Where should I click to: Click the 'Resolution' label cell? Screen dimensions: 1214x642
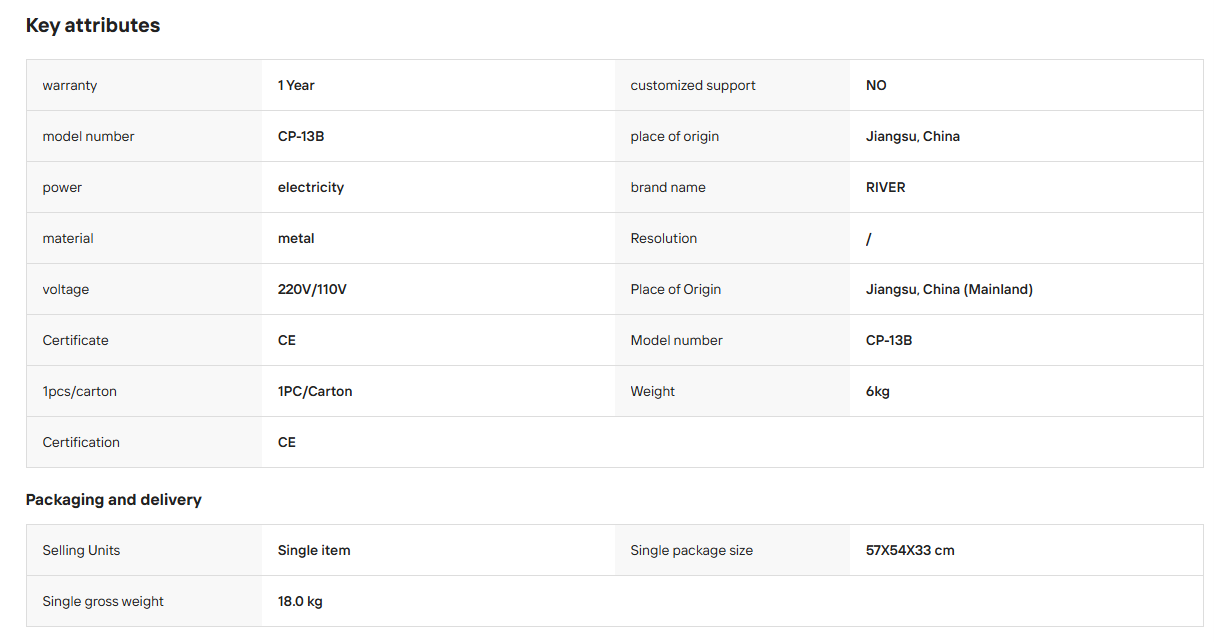pyautogui.click(x=732, y=238)
